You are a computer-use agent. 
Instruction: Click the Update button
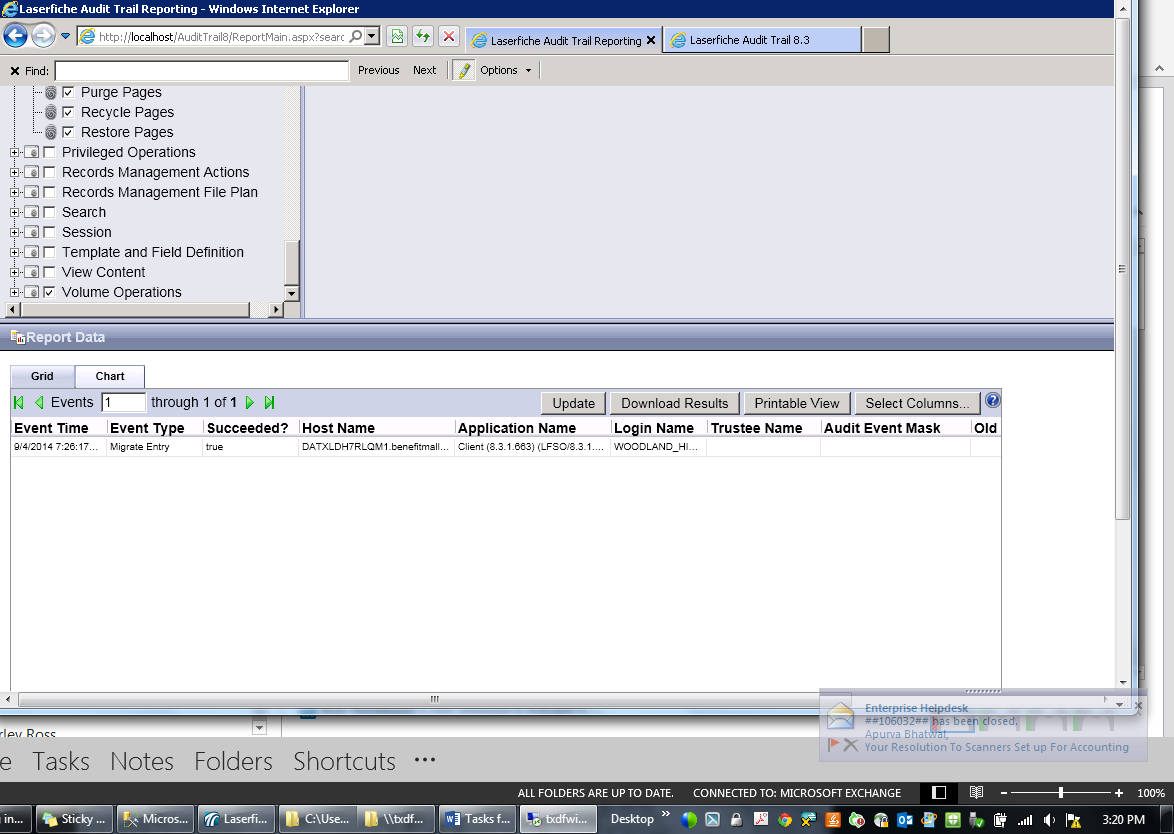click(x=574, y=404)
